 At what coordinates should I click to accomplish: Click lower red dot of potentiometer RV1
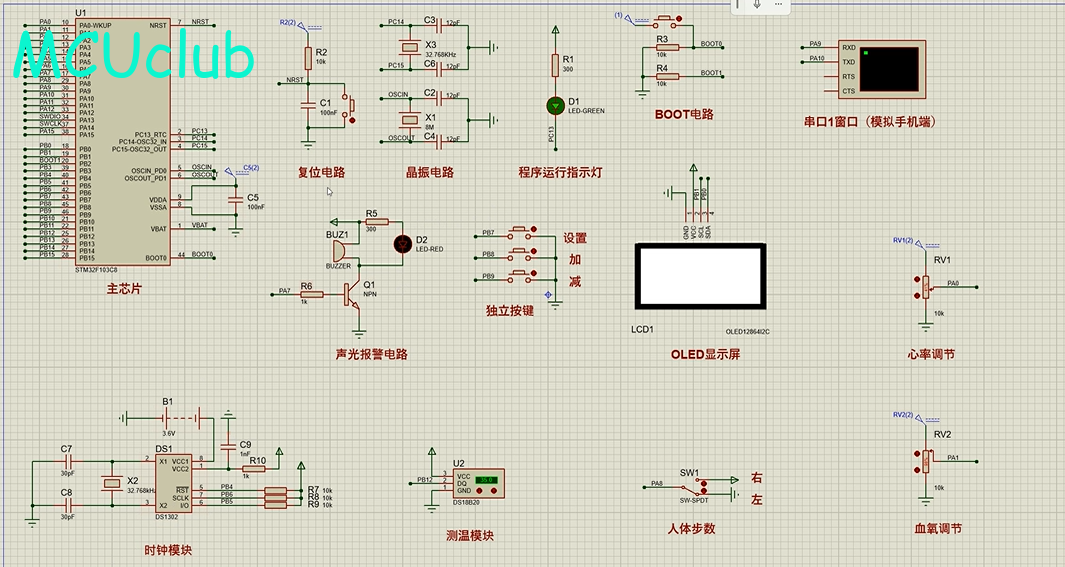(917, 295)
